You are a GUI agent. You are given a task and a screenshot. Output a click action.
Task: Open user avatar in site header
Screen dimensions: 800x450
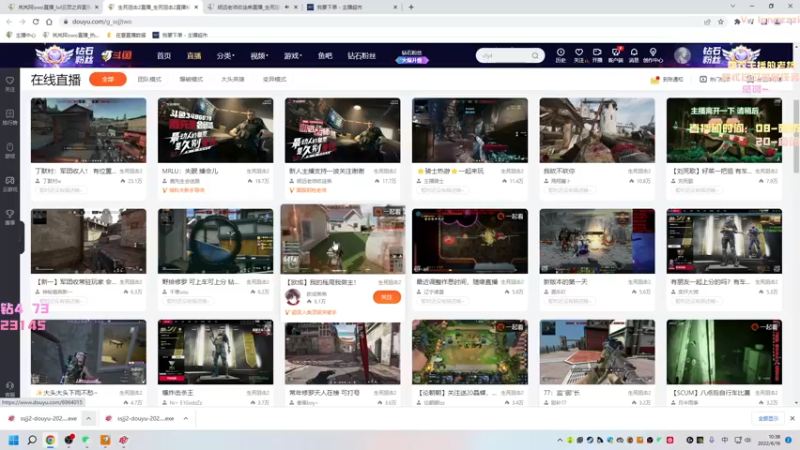[x=682, y=55]
